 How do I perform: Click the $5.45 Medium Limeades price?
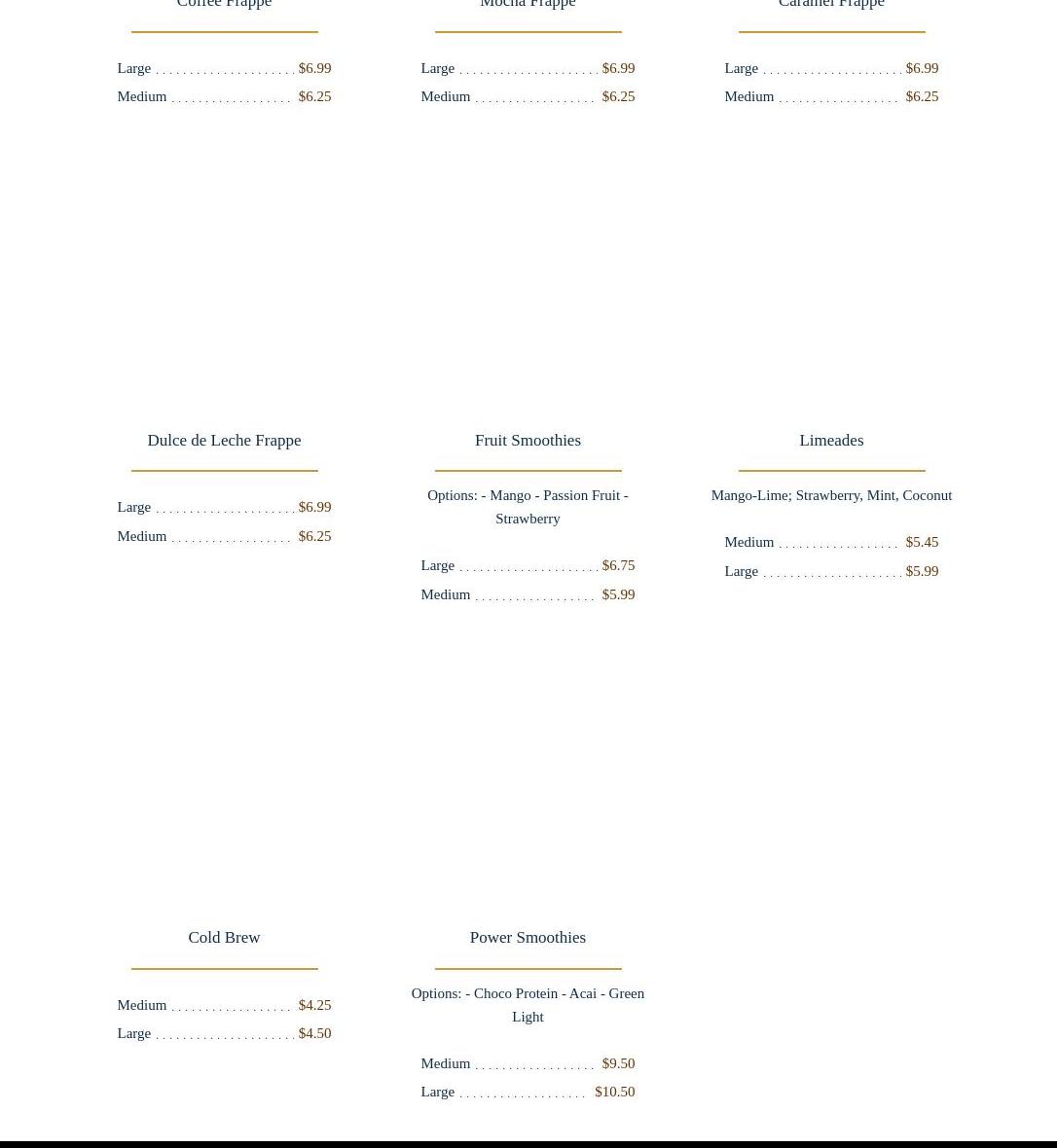(922, 542)
